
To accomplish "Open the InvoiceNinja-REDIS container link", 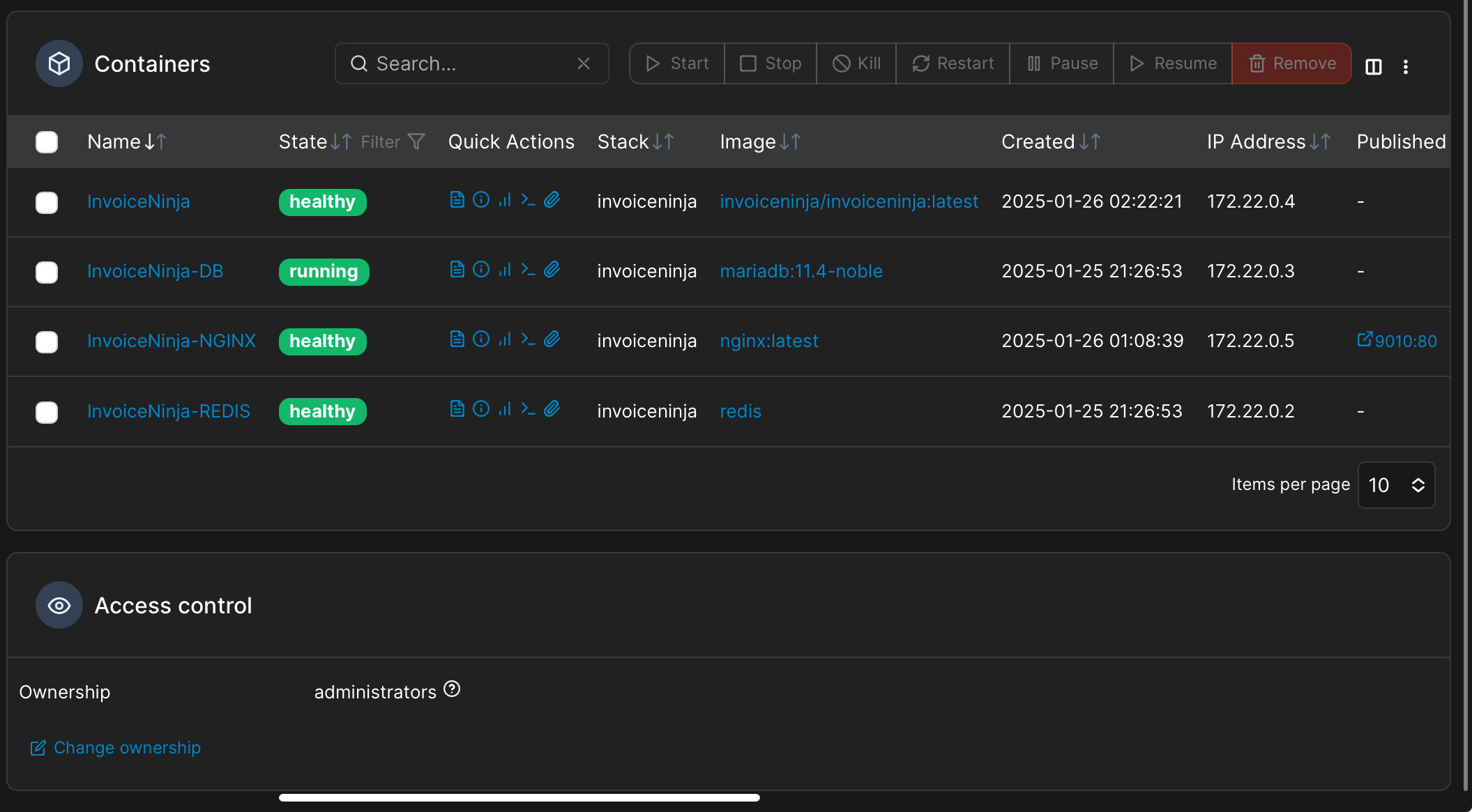I will pyautogui.click(x=169, y=411).
